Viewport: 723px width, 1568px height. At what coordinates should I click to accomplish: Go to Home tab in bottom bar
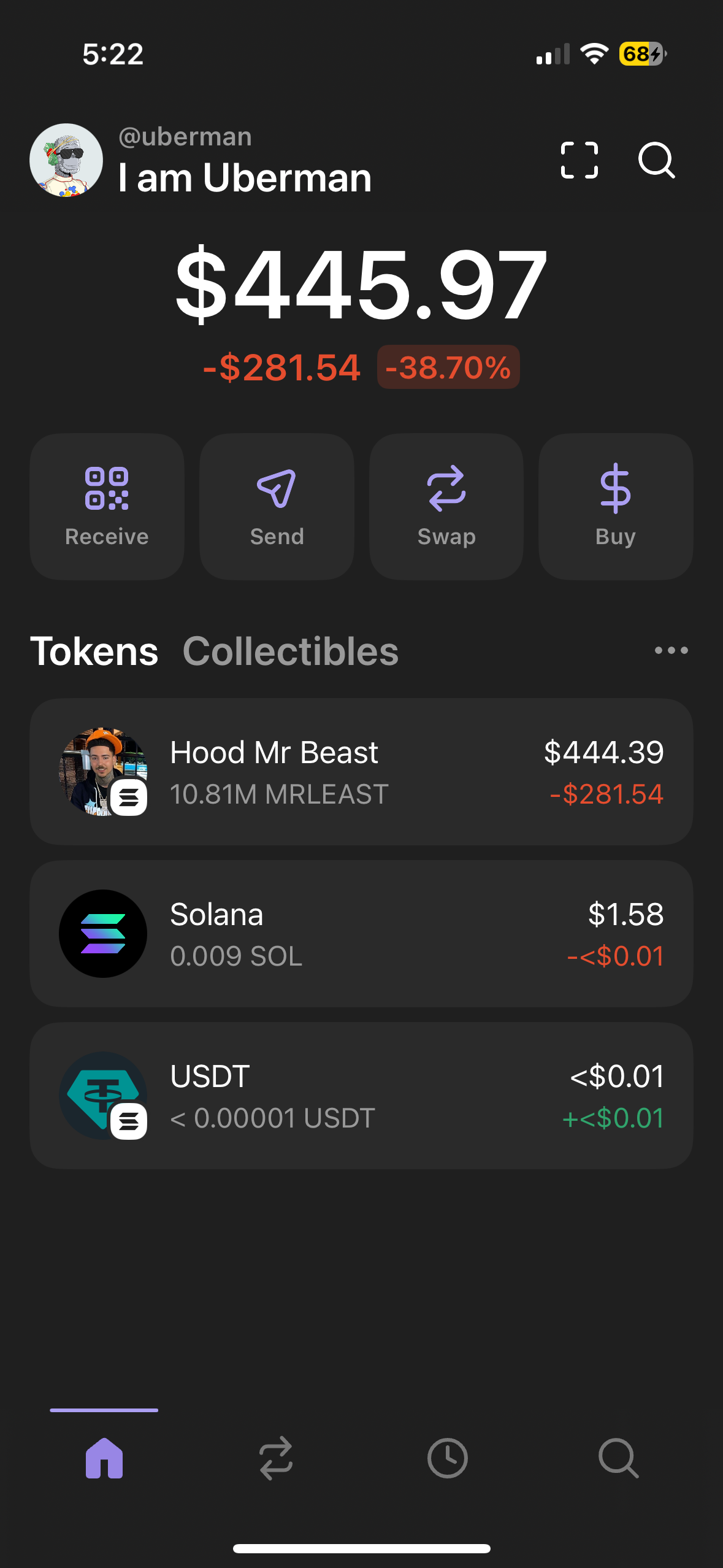(104, 1458)
